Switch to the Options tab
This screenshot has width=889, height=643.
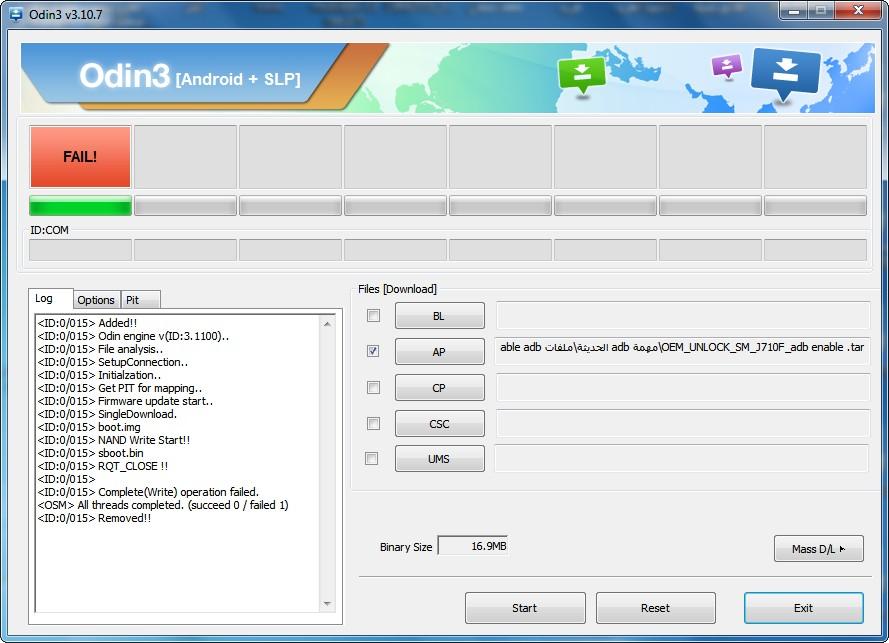coord(96,300)
